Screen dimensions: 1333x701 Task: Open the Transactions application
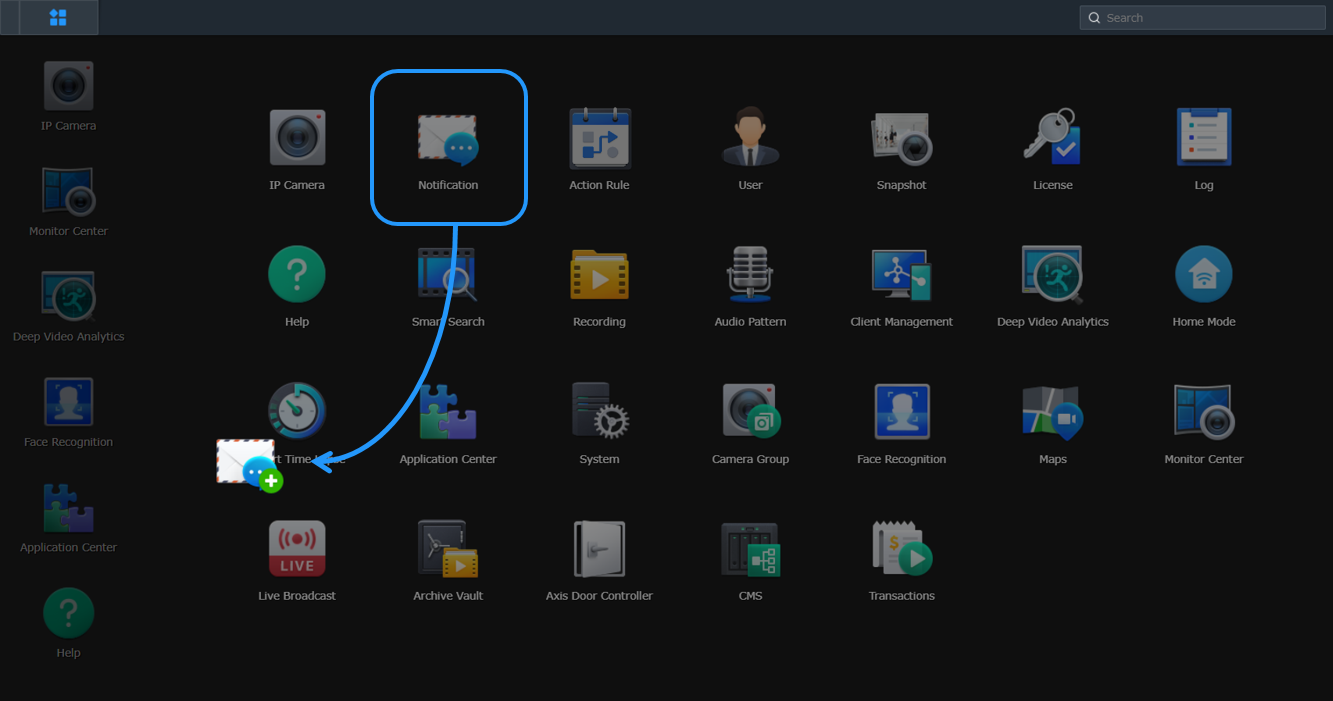900,548
